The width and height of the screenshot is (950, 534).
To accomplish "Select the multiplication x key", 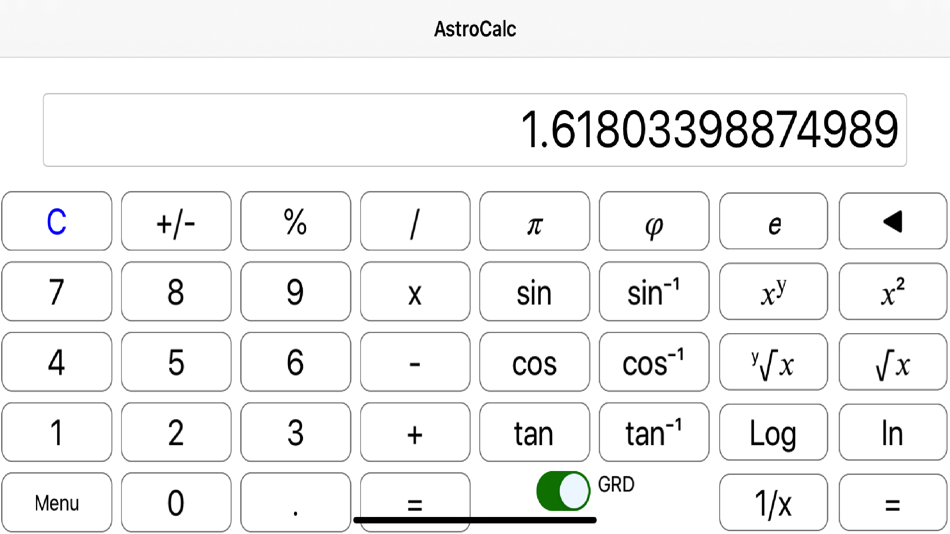I will (x=415, y=292).
